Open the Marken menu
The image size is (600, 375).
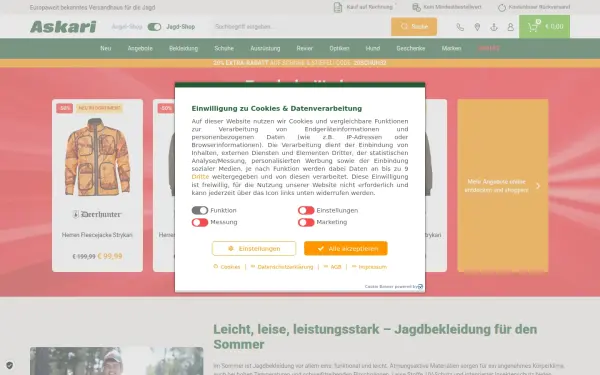pyautogui.click(x=452, y=49)
